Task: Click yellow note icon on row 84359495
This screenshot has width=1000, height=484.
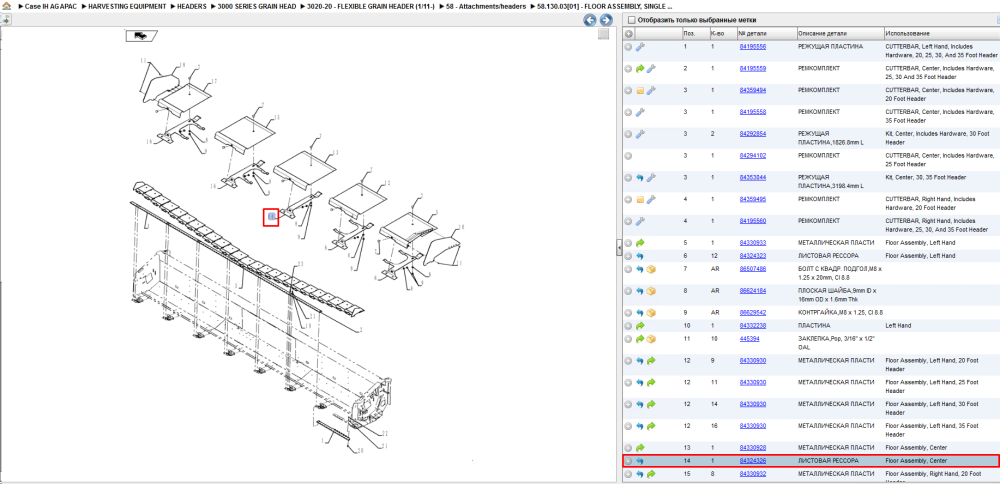Action: pos(640,200)
